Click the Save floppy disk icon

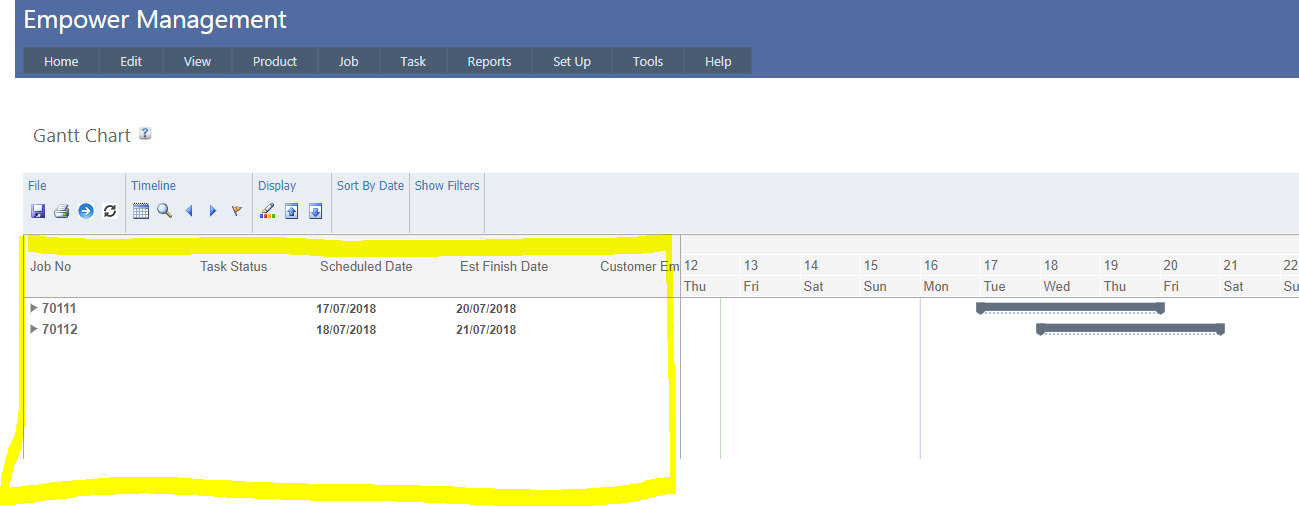(38, 211)
